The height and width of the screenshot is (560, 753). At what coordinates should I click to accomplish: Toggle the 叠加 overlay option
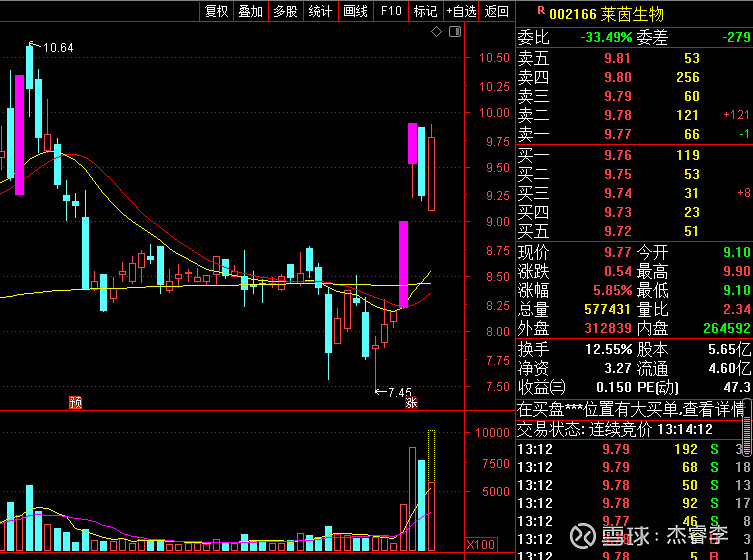[x=250, y=11]
